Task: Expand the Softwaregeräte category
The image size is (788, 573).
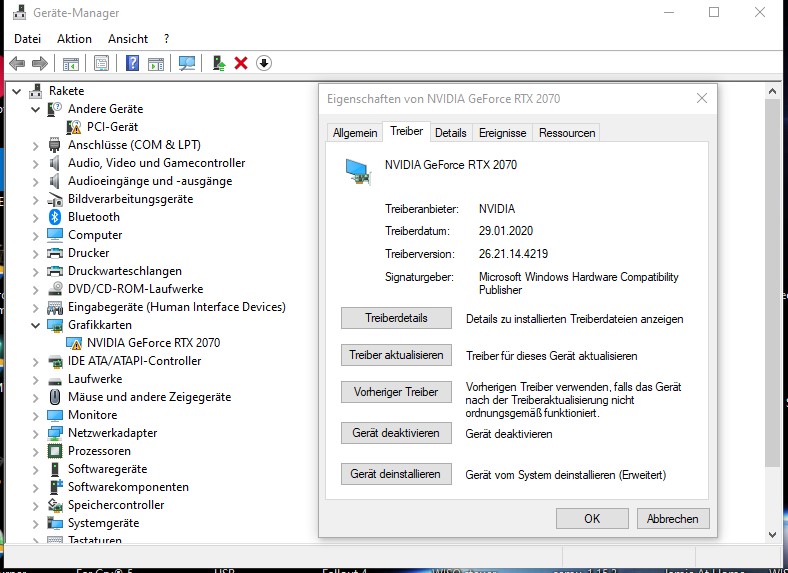Action: click(x=35, y=470)
